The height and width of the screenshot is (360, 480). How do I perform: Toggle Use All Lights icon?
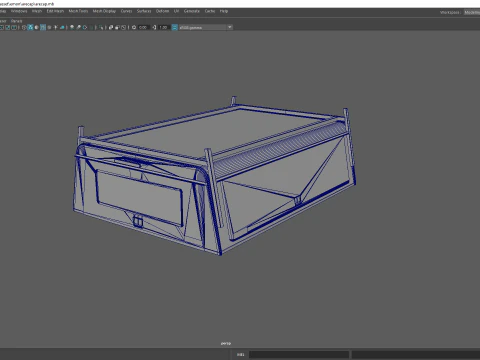click(56, 27)
